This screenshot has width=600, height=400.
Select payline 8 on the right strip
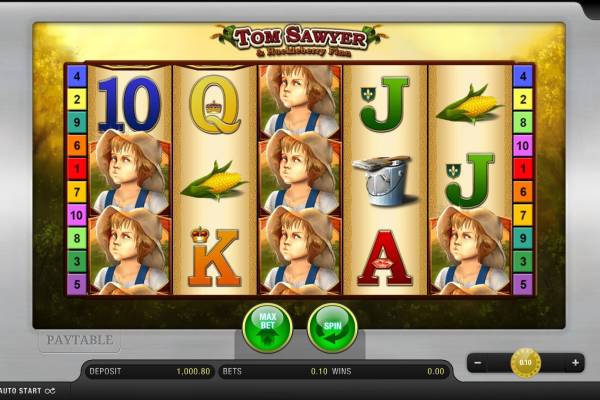523,122
